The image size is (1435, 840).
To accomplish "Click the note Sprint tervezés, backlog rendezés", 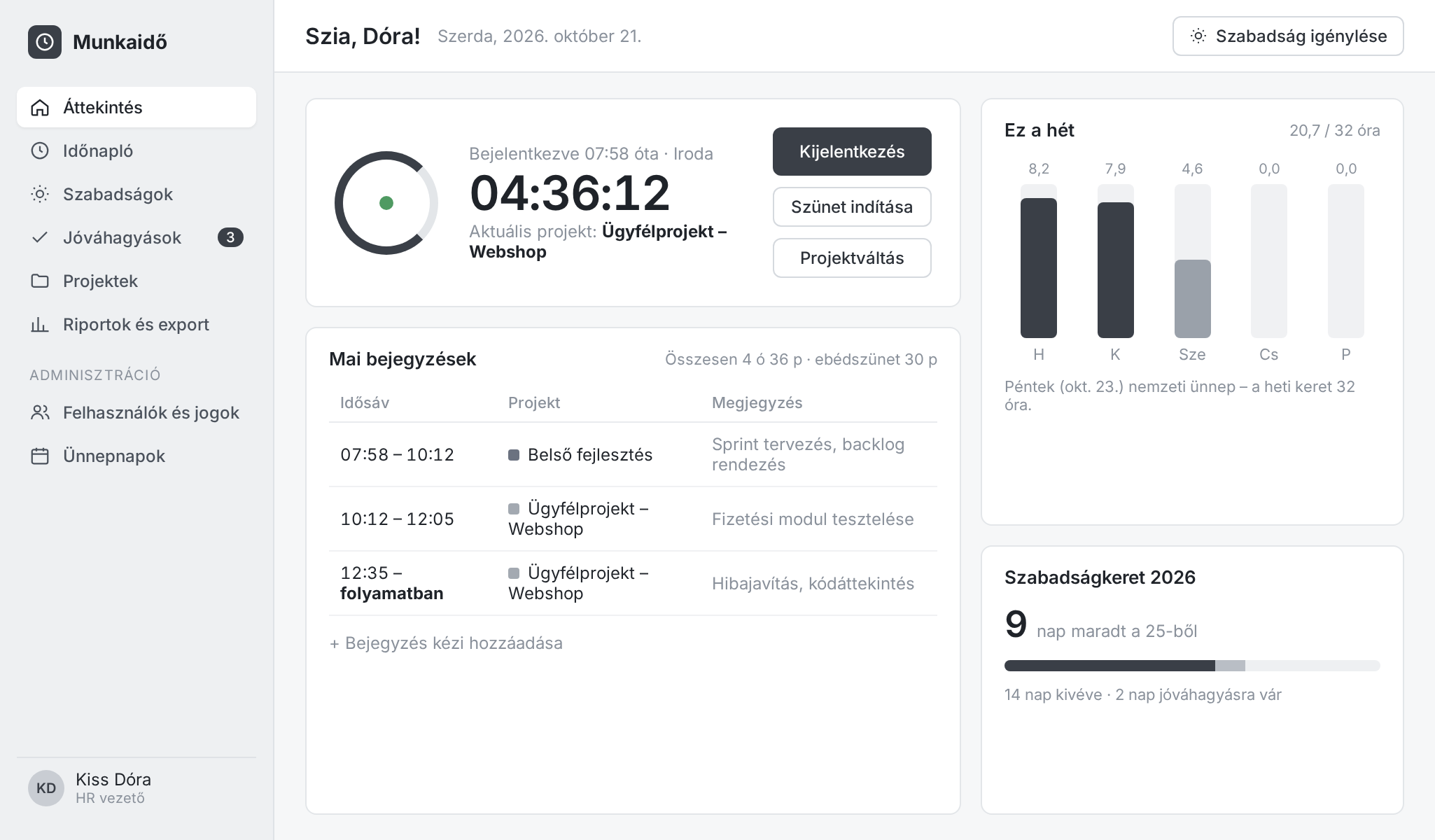I will [x=808, y=454].
